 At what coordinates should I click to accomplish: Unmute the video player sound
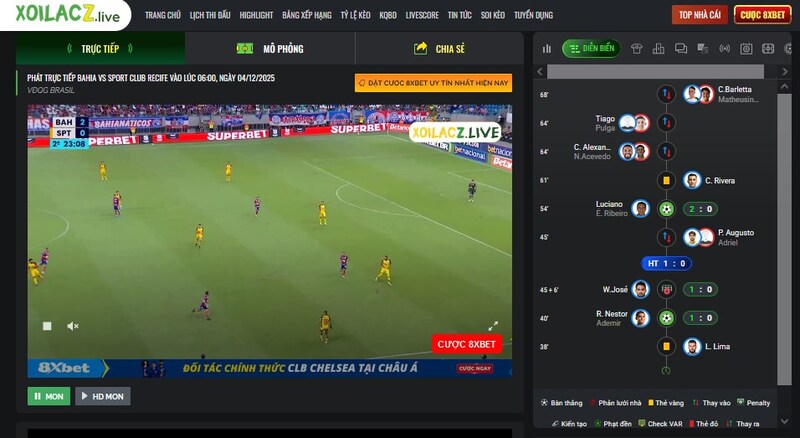(x=73, y=326)
